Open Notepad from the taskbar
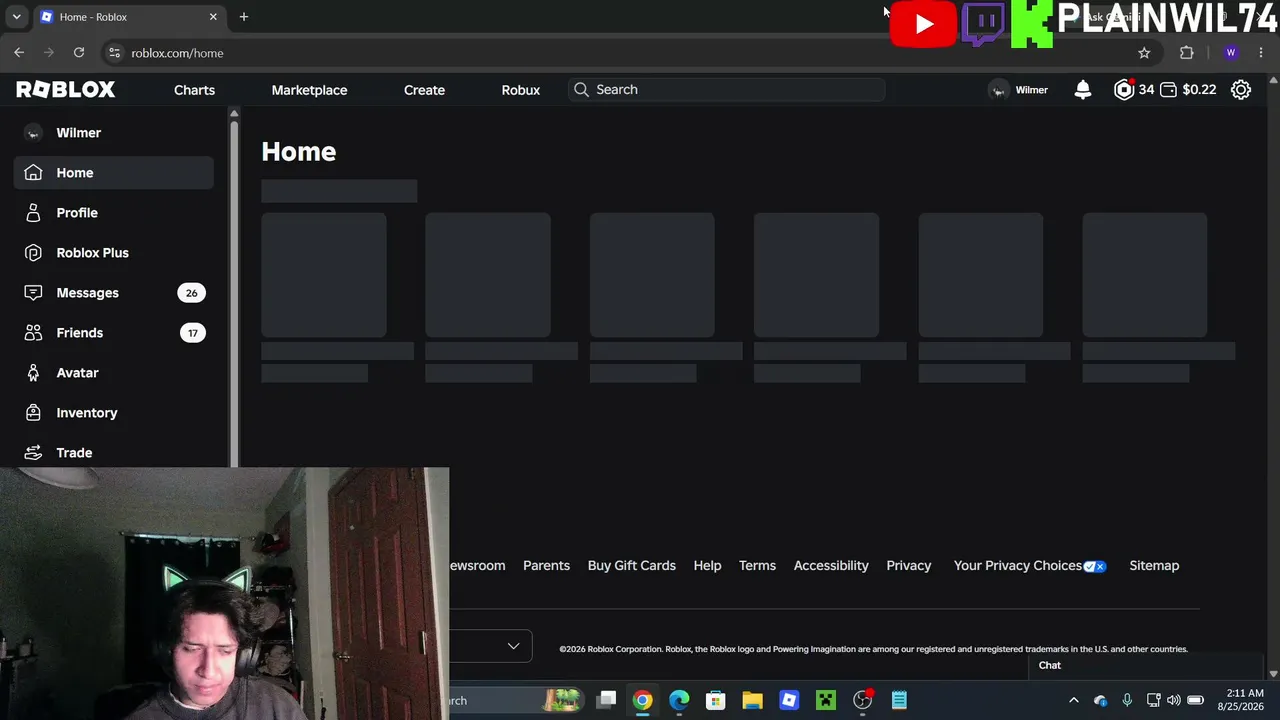 click(x=899, y=700)
